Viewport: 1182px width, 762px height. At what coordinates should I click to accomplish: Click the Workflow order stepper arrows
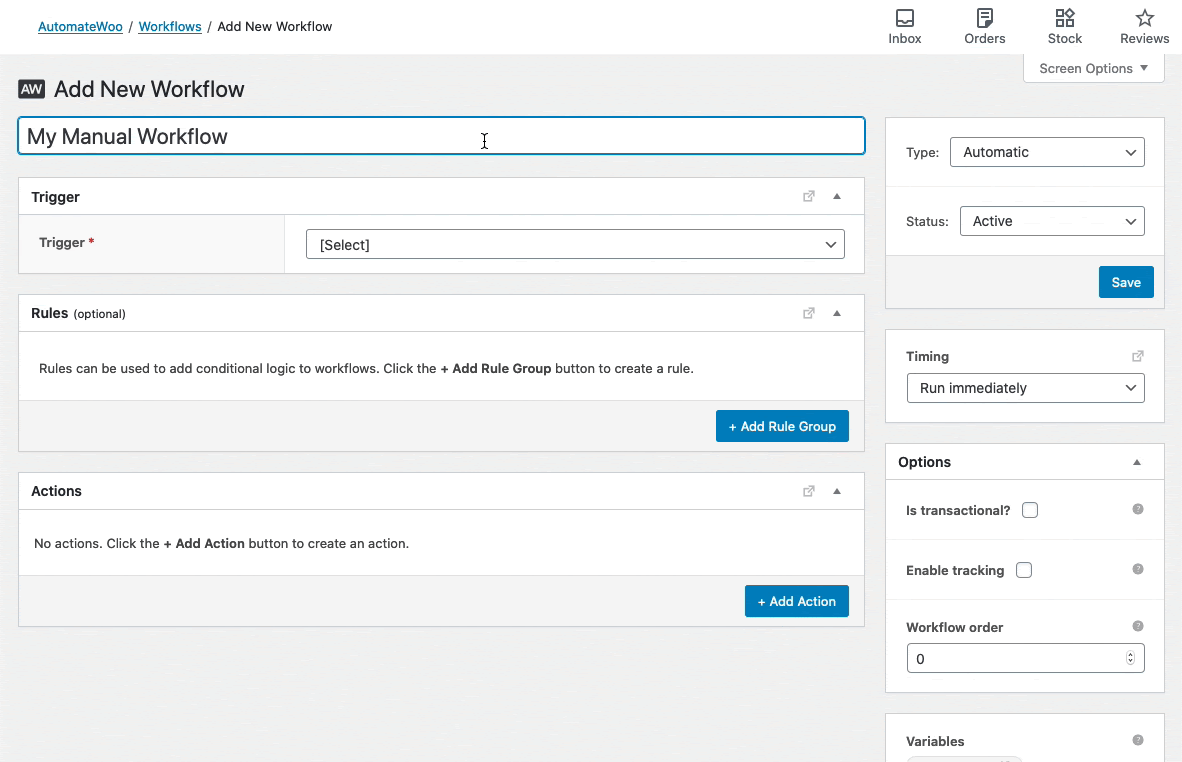click(x=1130, y=658)
